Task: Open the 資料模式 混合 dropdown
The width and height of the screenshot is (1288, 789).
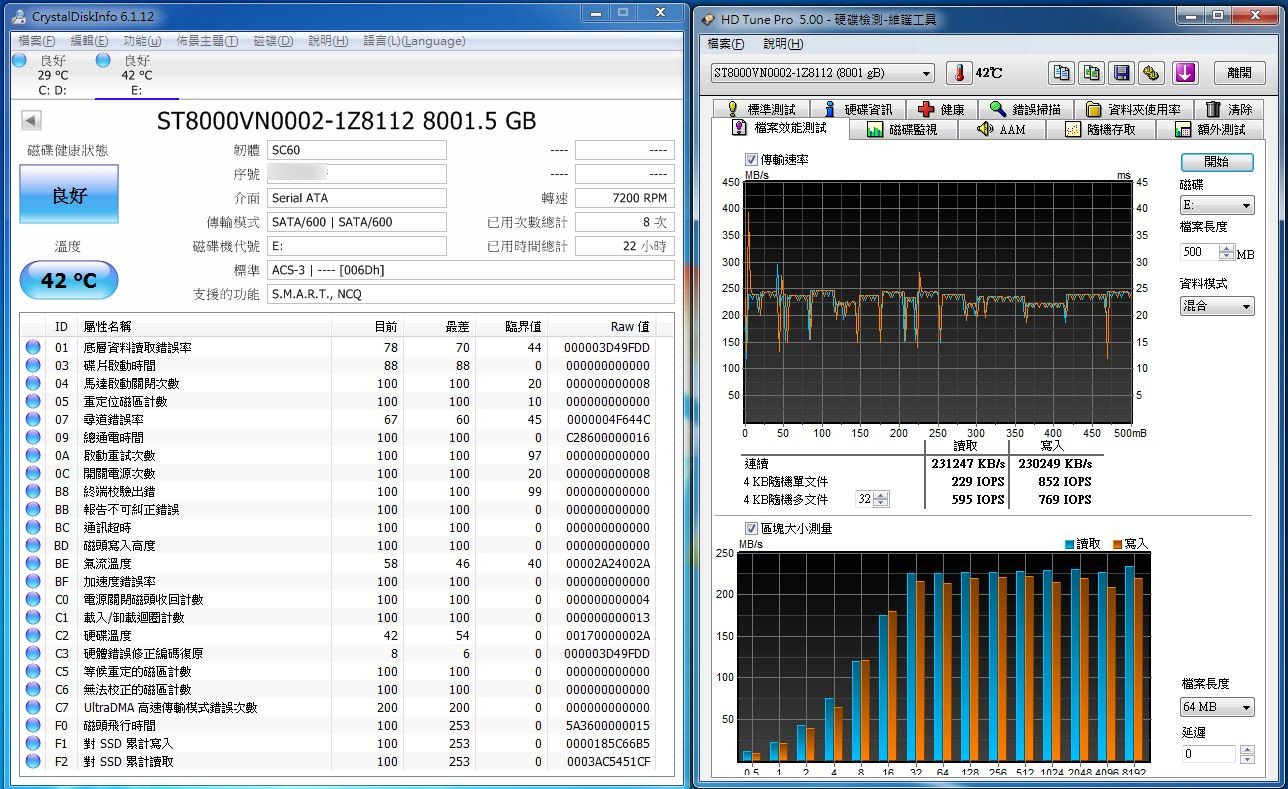Action: coord(1216,306)
